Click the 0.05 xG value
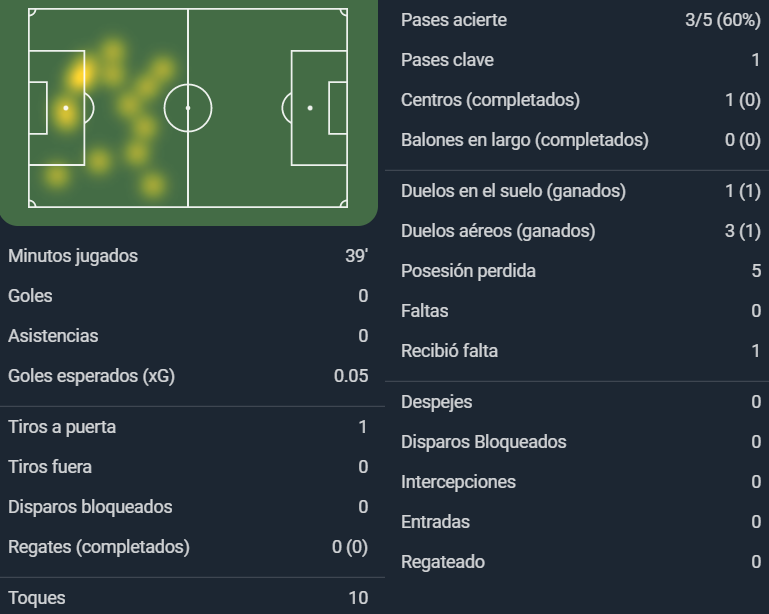Viewport: 769px width, 614px height. point(351,376)
